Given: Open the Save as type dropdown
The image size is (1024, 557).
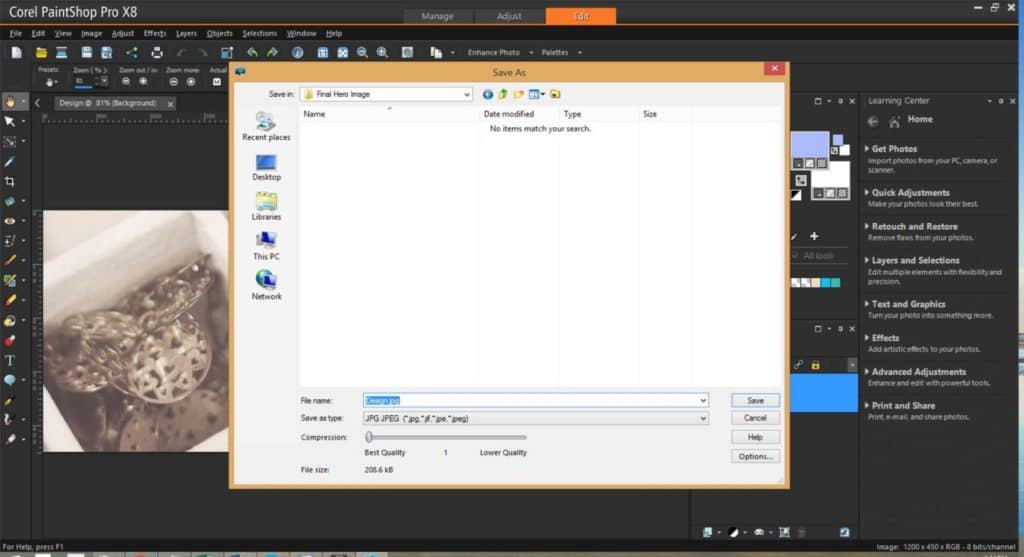Looking at the screenshot, I should (703, 418).
